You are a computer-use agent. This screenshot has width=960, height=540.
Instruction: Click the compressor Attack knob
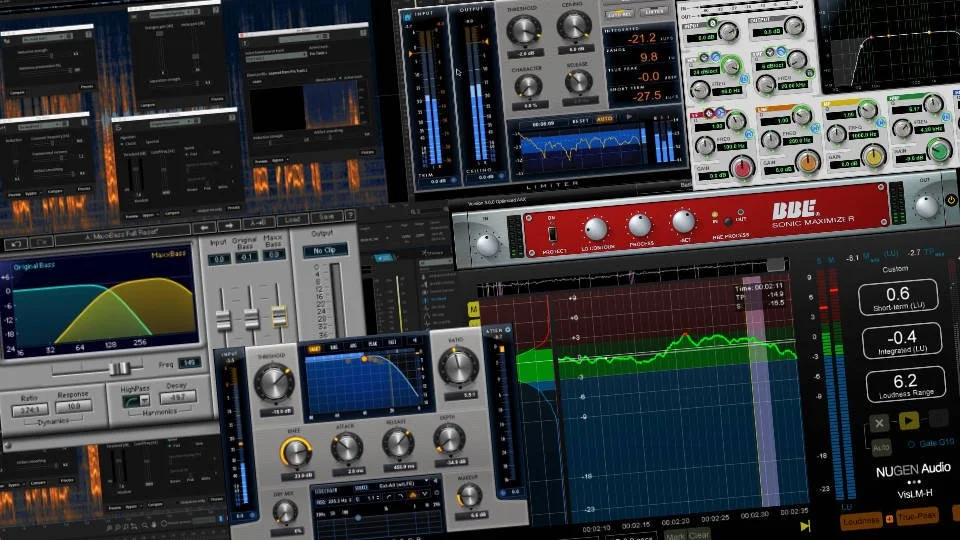347,448
